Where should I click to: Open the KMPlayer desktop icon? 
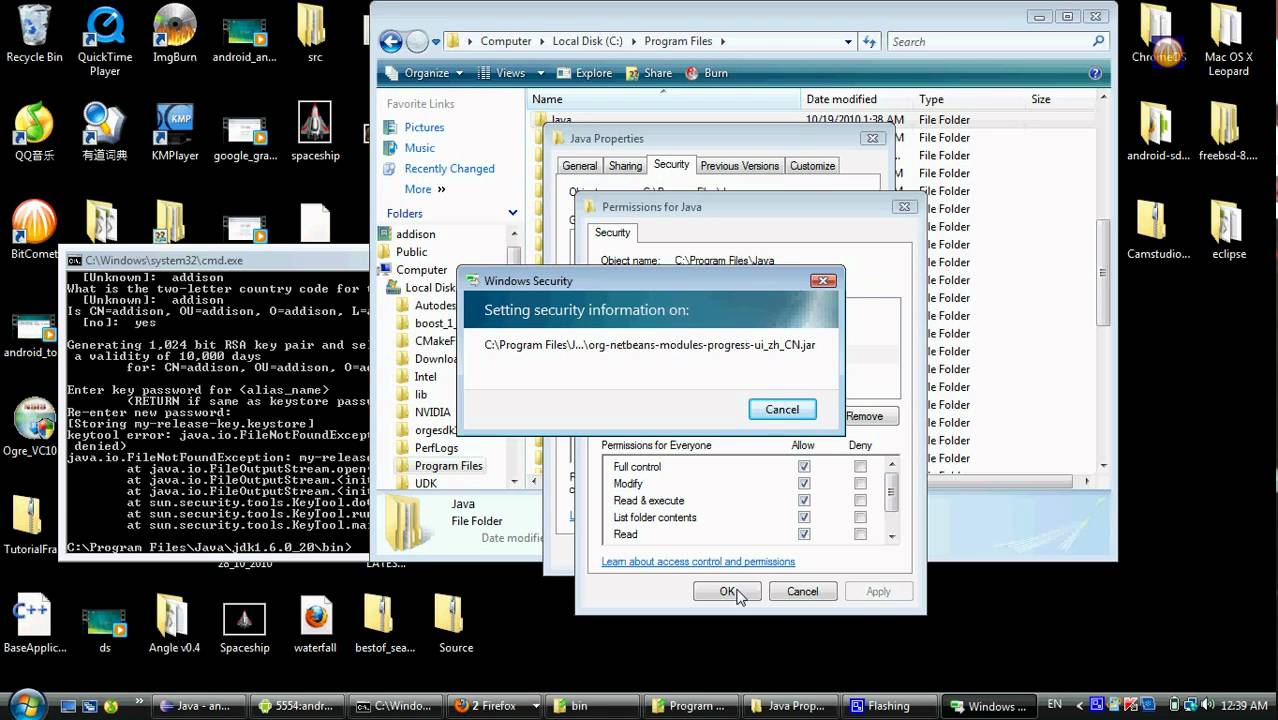(175, 131)
